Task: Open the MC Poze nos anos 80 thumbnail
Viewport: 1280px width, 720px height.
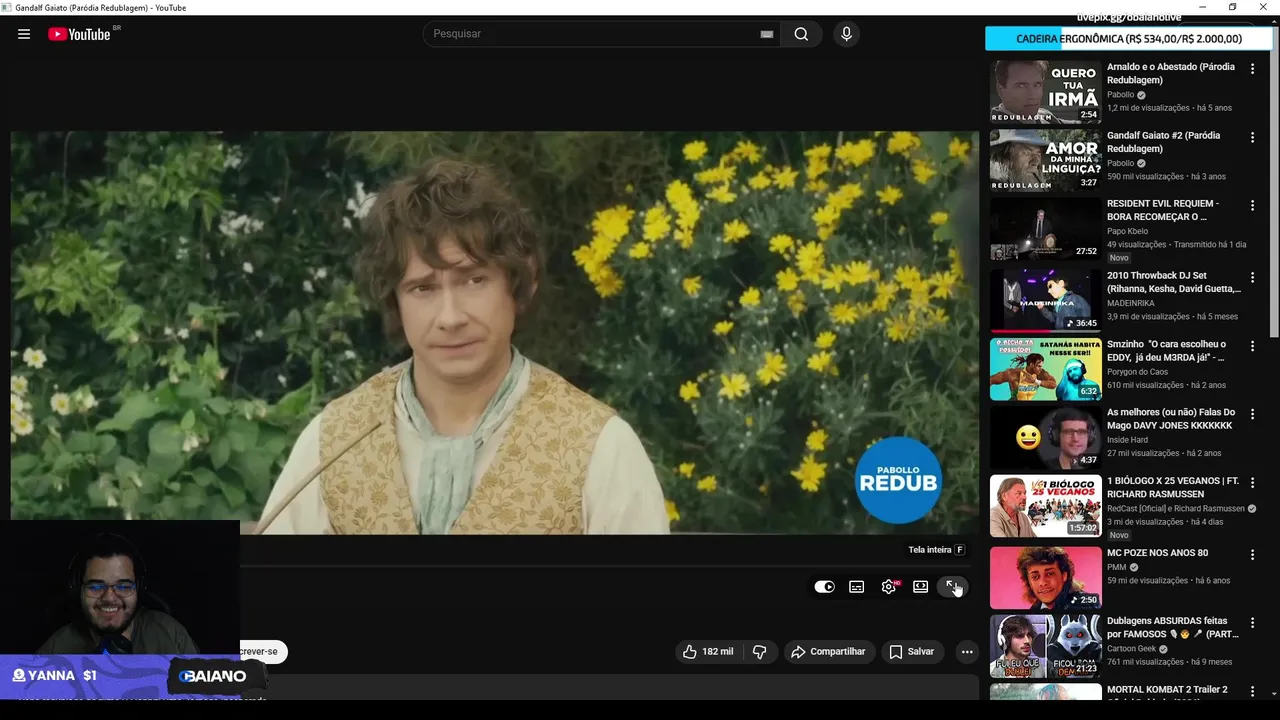Action: tap(1045, 578)
